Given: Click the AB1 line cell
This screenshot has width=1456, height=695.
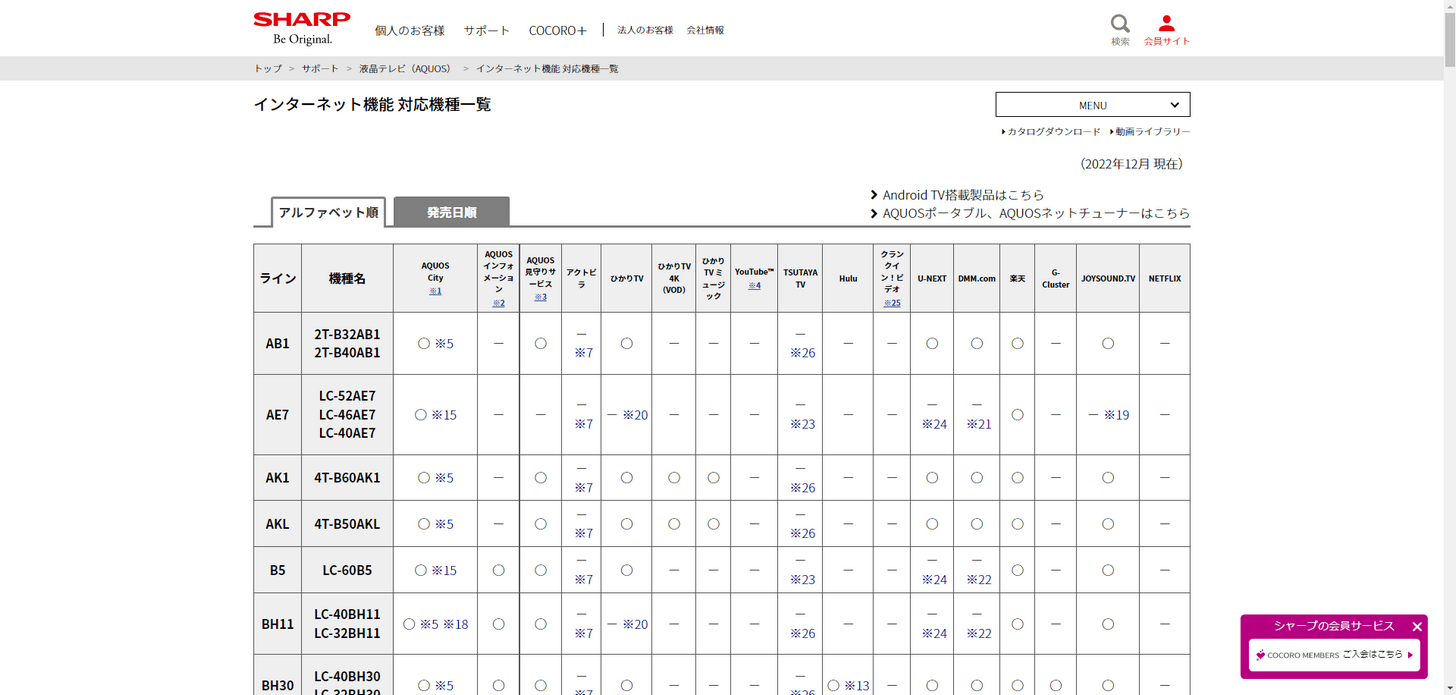Looking at the screenshot, I should 277,343.
